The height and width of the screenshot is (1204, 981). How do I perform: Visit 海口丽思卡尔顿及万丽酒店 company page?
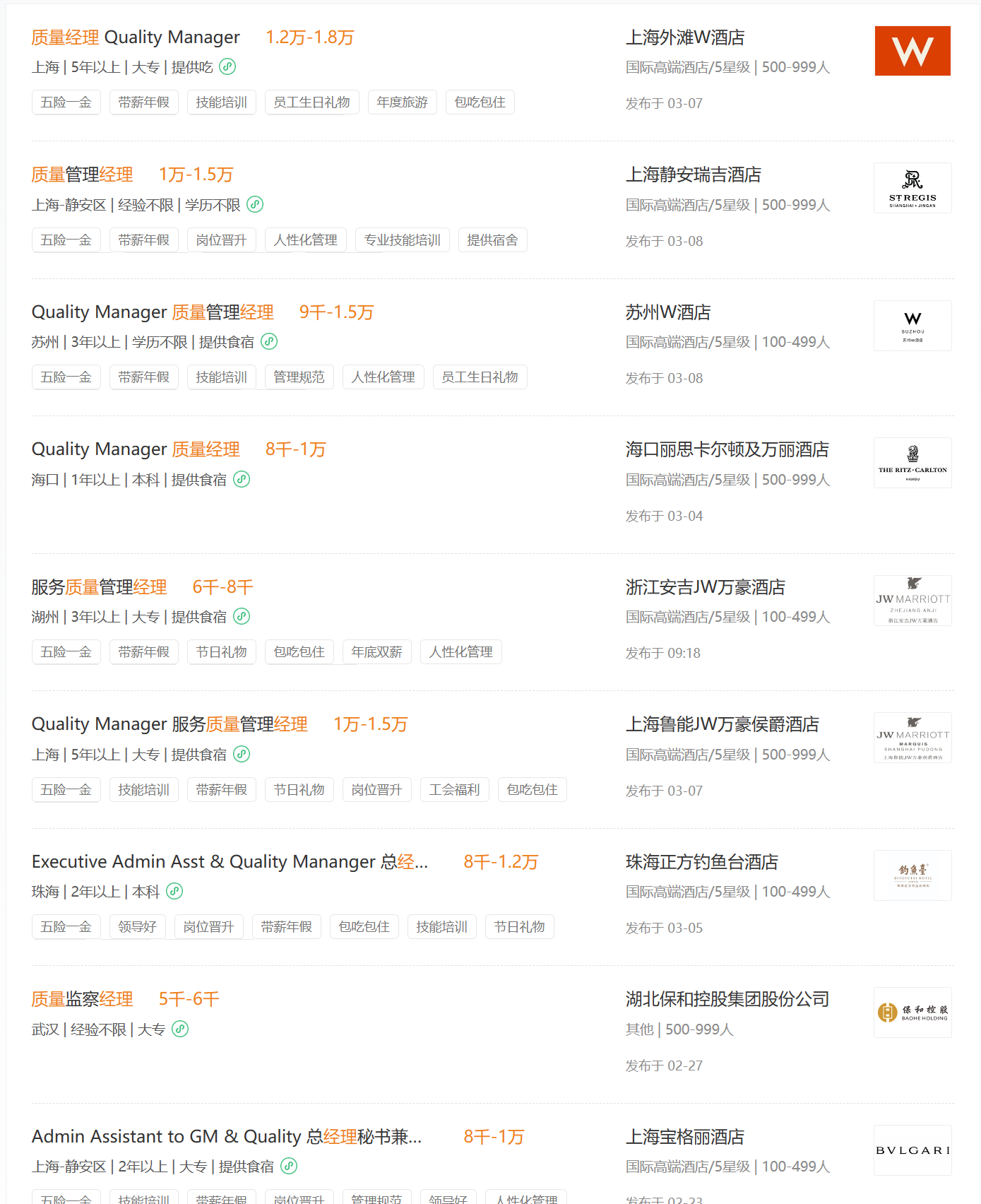point(727,449)
